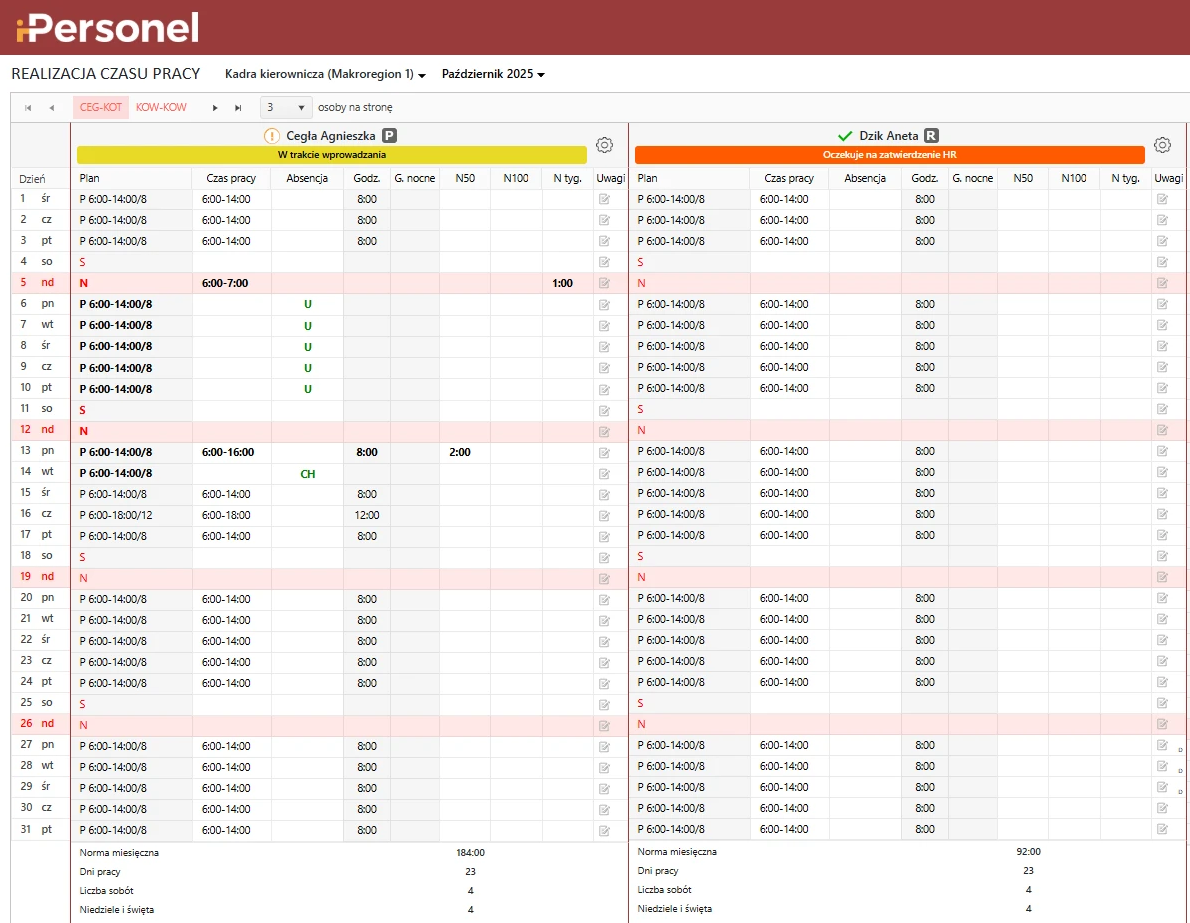Click the iPersonel logo

[x=107, y=27]
